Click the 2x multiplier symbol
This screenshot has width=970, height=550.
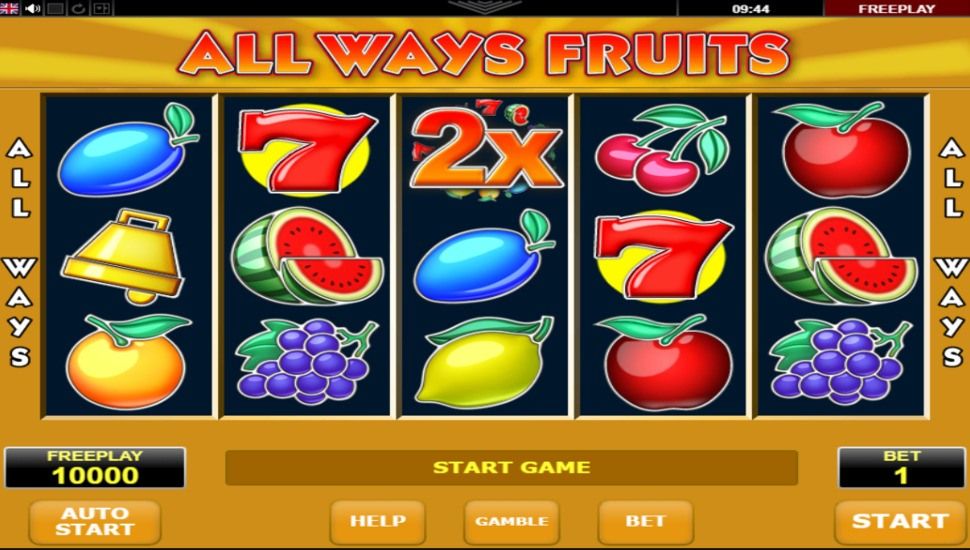486,150
